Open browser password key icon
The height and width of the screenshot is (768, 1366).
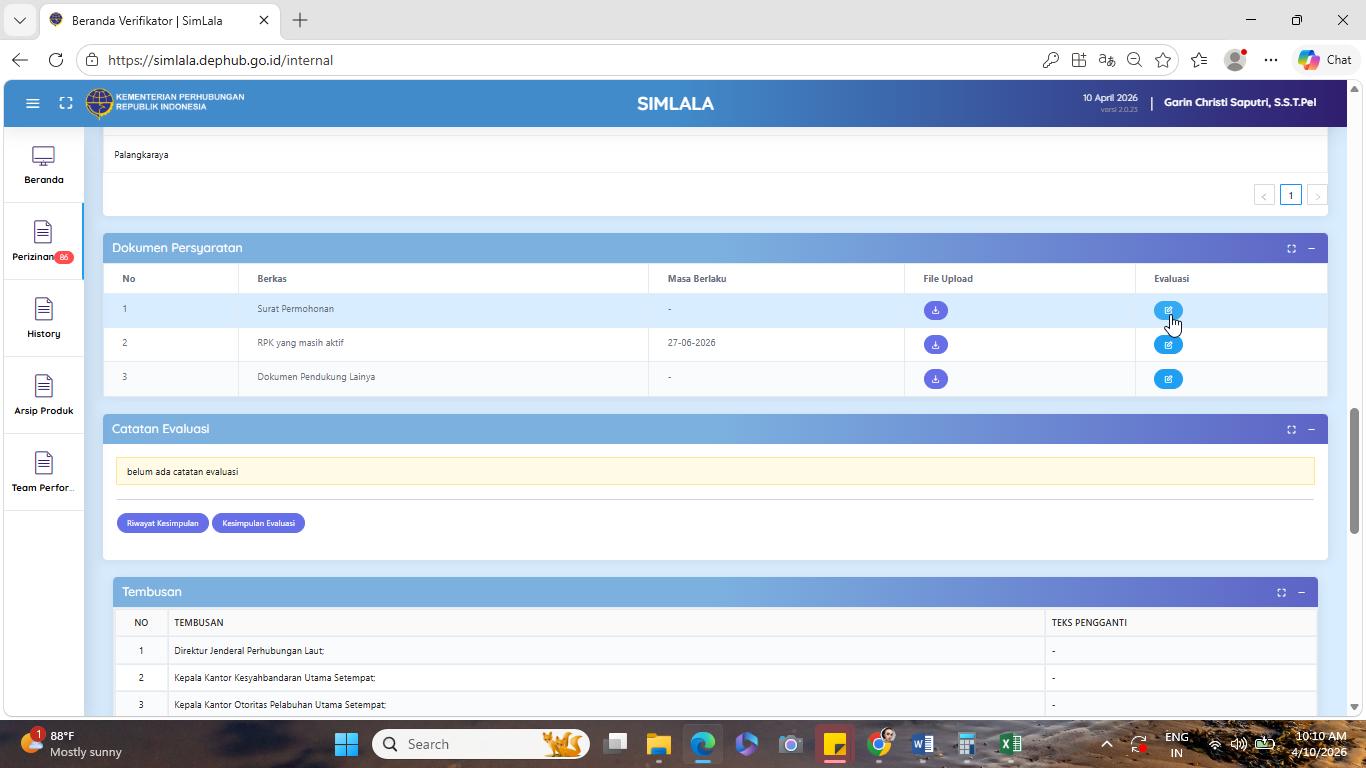click(x=1050, y=60)
